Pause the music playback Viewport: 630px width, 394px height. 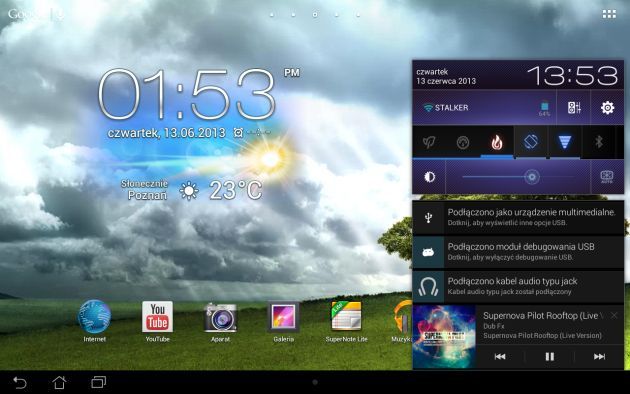coord(549,356)
